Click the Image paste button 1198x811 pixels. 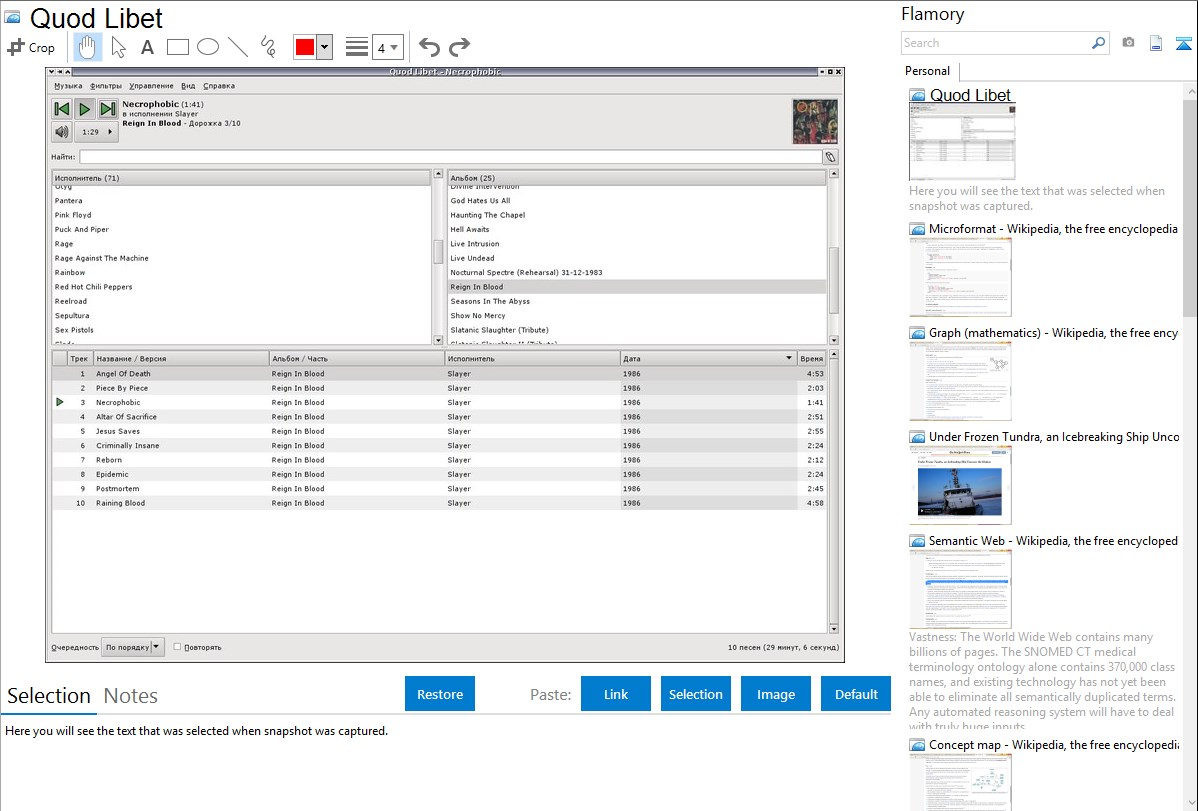pyautogui.click(x=776, y=694)
